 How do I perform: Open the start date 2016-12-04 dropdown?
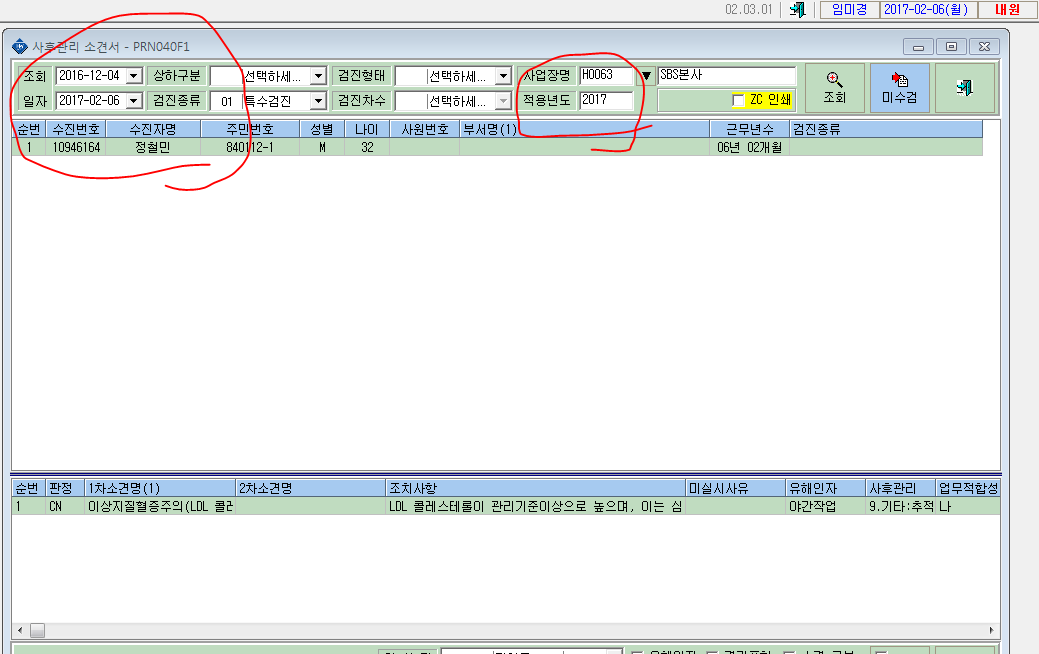(x=134, y=76)
